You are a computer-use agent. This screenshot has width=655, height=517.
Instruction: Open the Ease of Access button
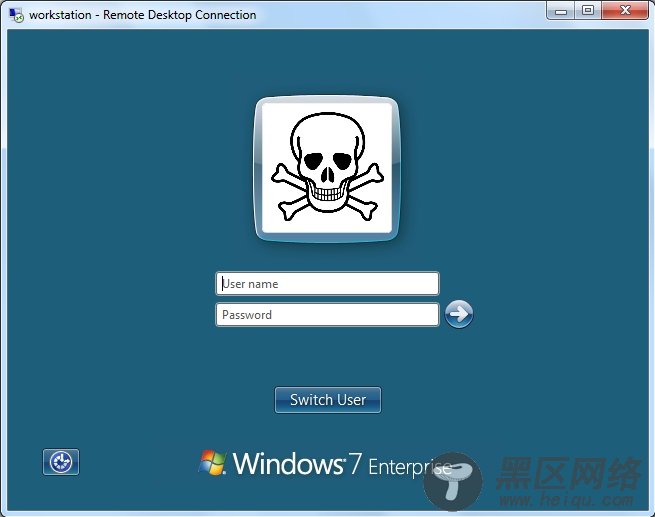[x=61, y=462]
